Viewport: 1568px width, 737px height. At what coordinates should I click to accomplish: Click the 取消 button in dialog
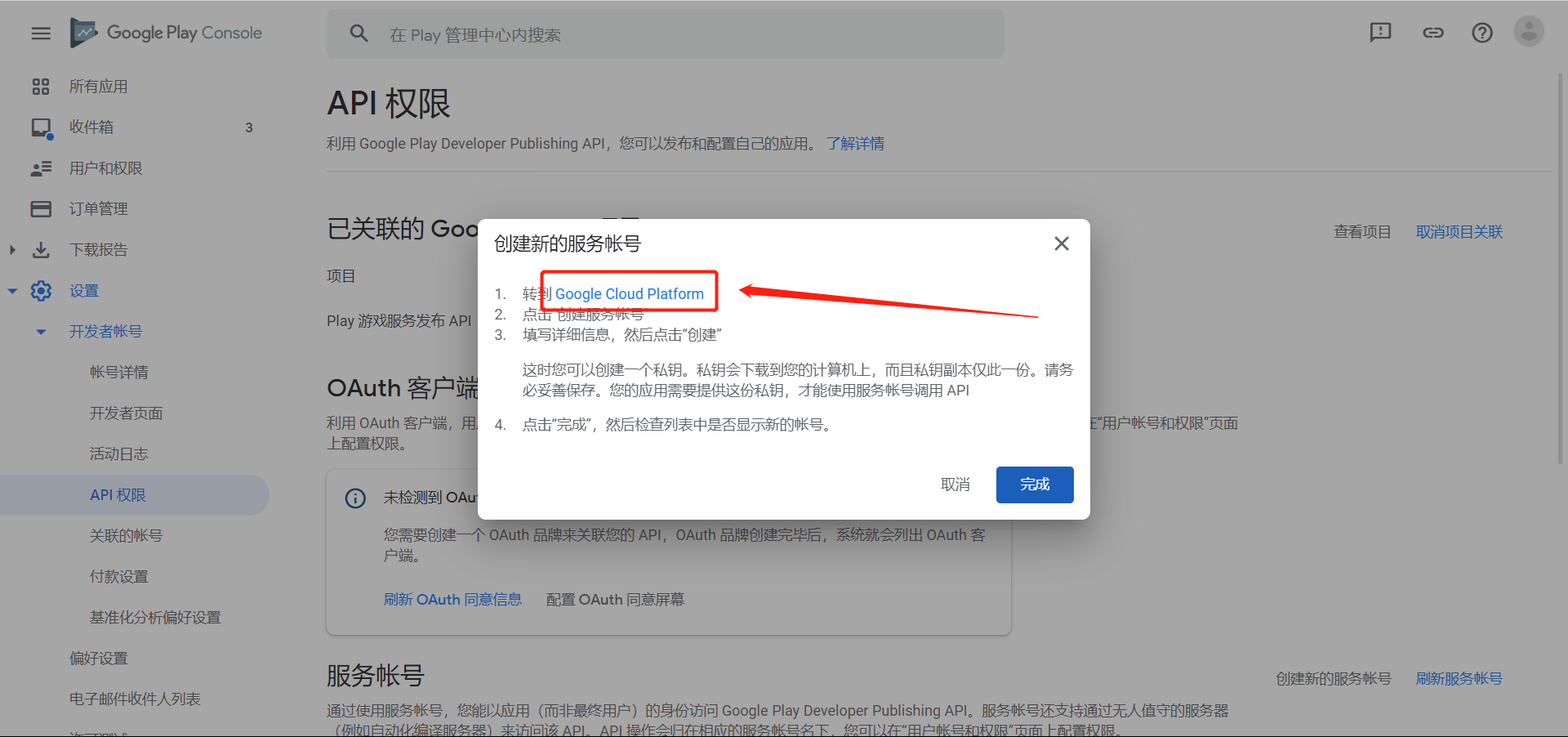[955, 485]
